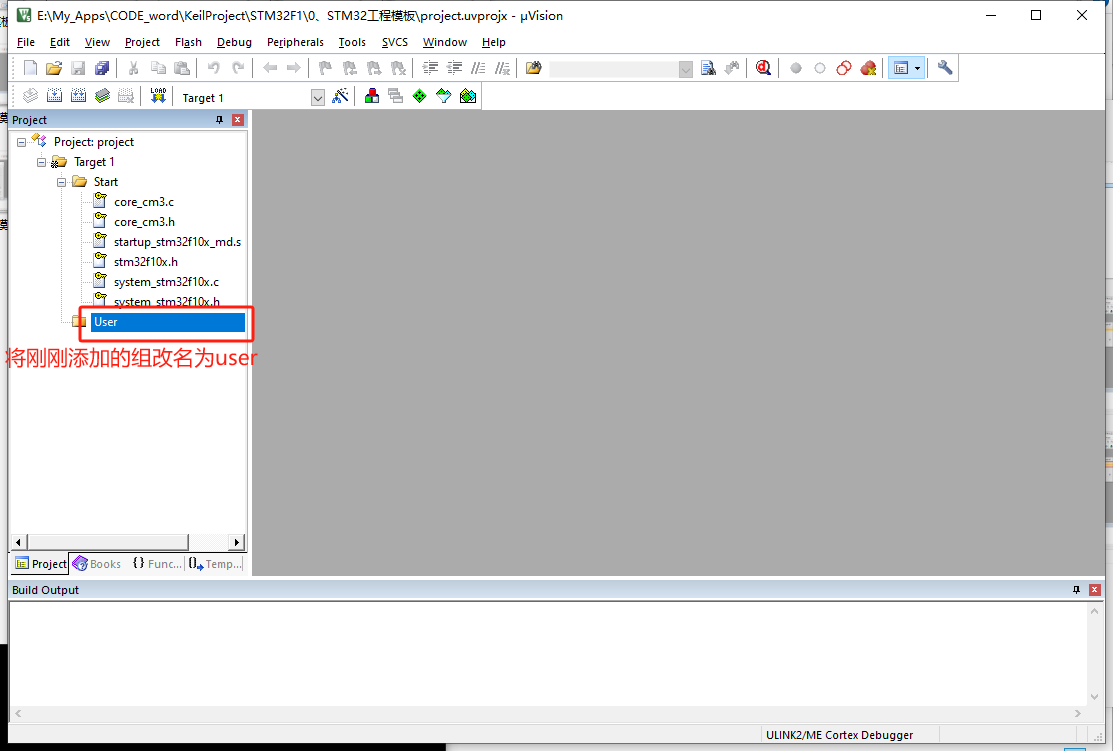This screenshot has height=751, width=1113.
Task: Open Manage Run-Time Environment green diamond icon
Action: (420, 96)
